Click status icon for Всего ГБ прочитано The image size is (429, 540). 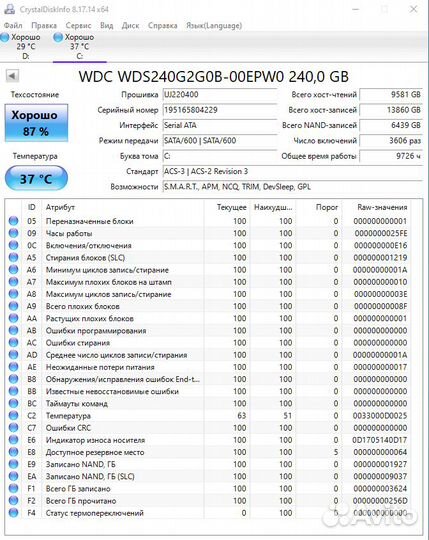(13, 501)
